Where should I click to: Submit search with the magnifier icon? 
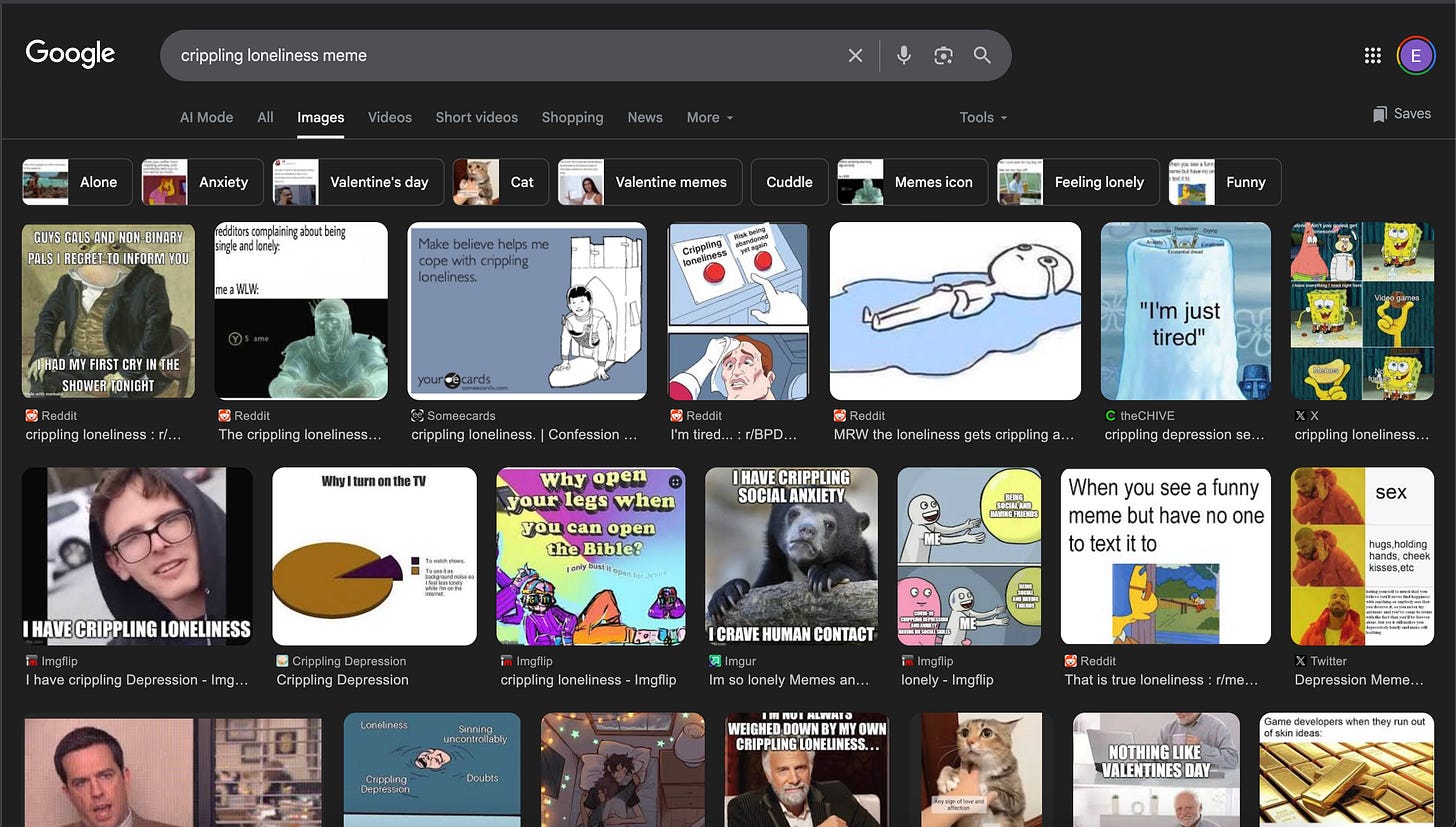pyautogui.click(x=983, y=56)
